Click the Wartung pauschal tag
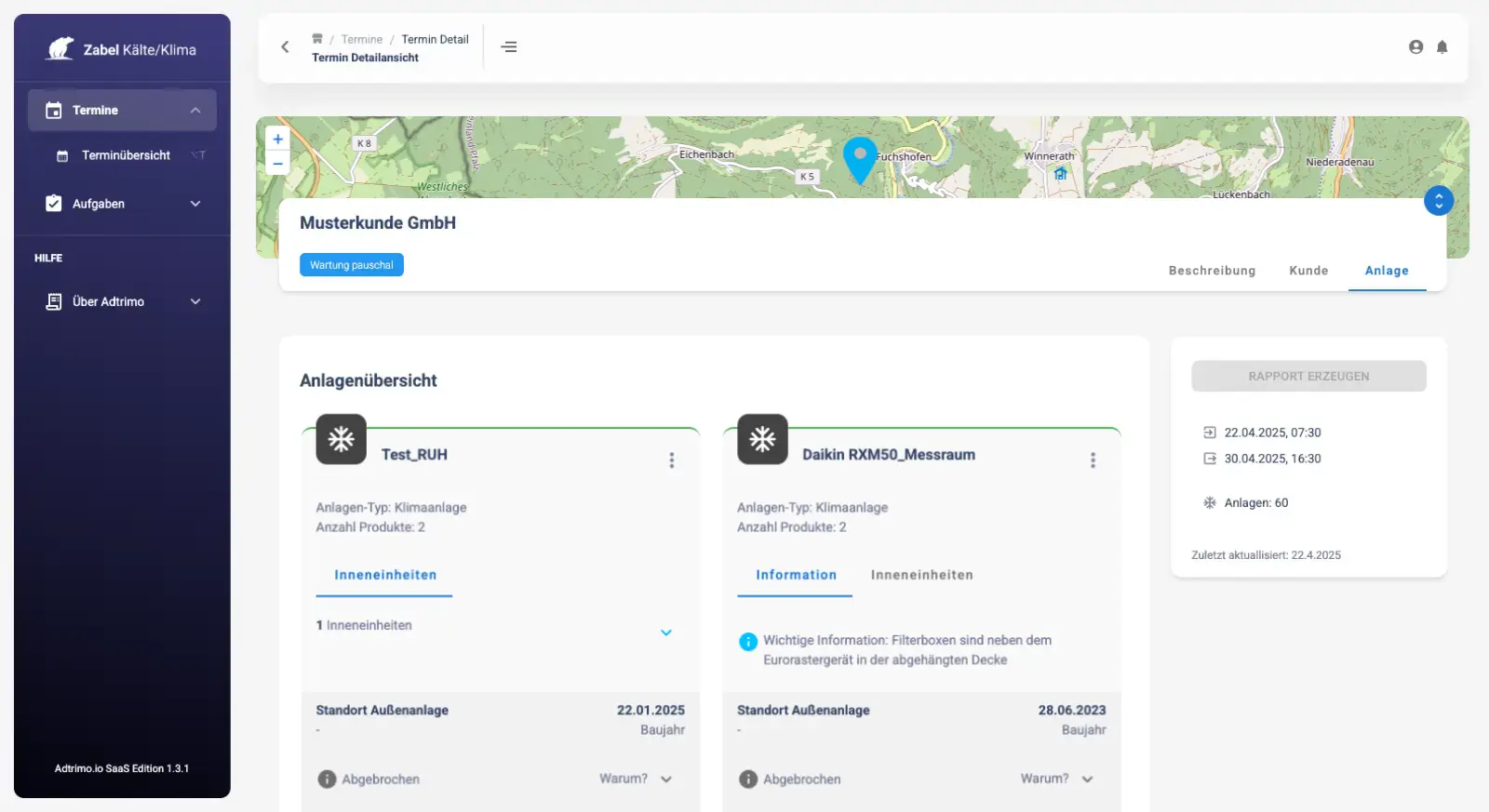 pyautogui.click(x=352, y=265)
